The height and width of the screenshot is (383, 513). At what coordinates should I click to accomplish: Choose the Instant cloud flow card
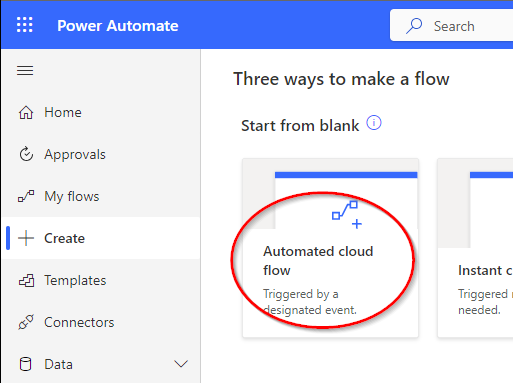(x=475, y=248)
